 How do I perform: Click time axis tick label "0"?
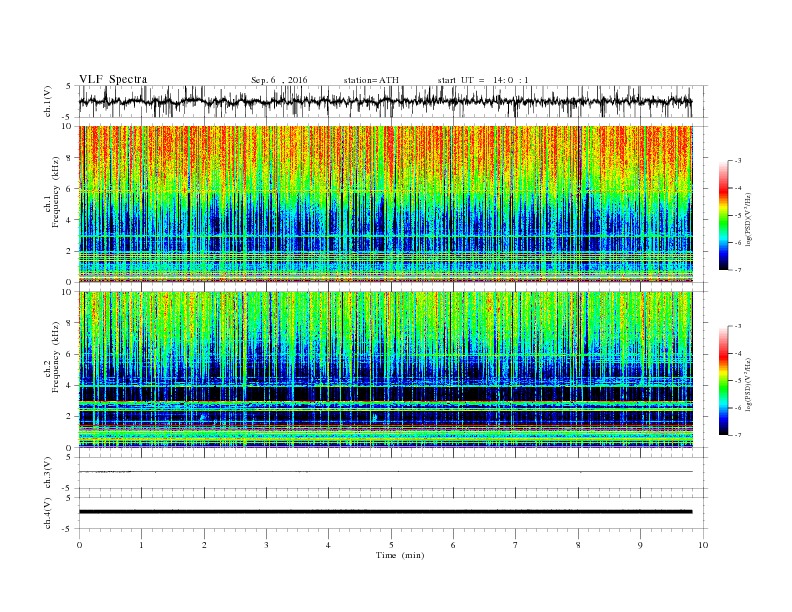pos(79,545)
